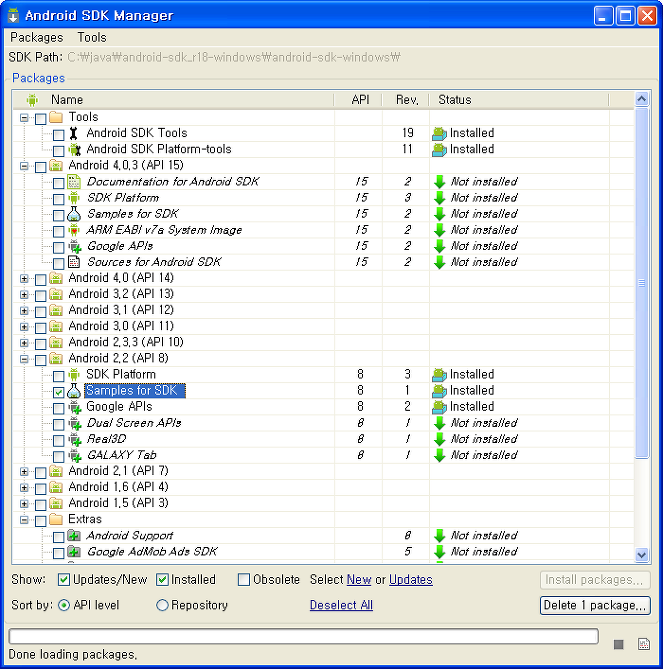The width and height of the screenshot is (663, 669).
Task: Expand the Android 3.2 (API 13) node
Action: click(x=24, y=294)
